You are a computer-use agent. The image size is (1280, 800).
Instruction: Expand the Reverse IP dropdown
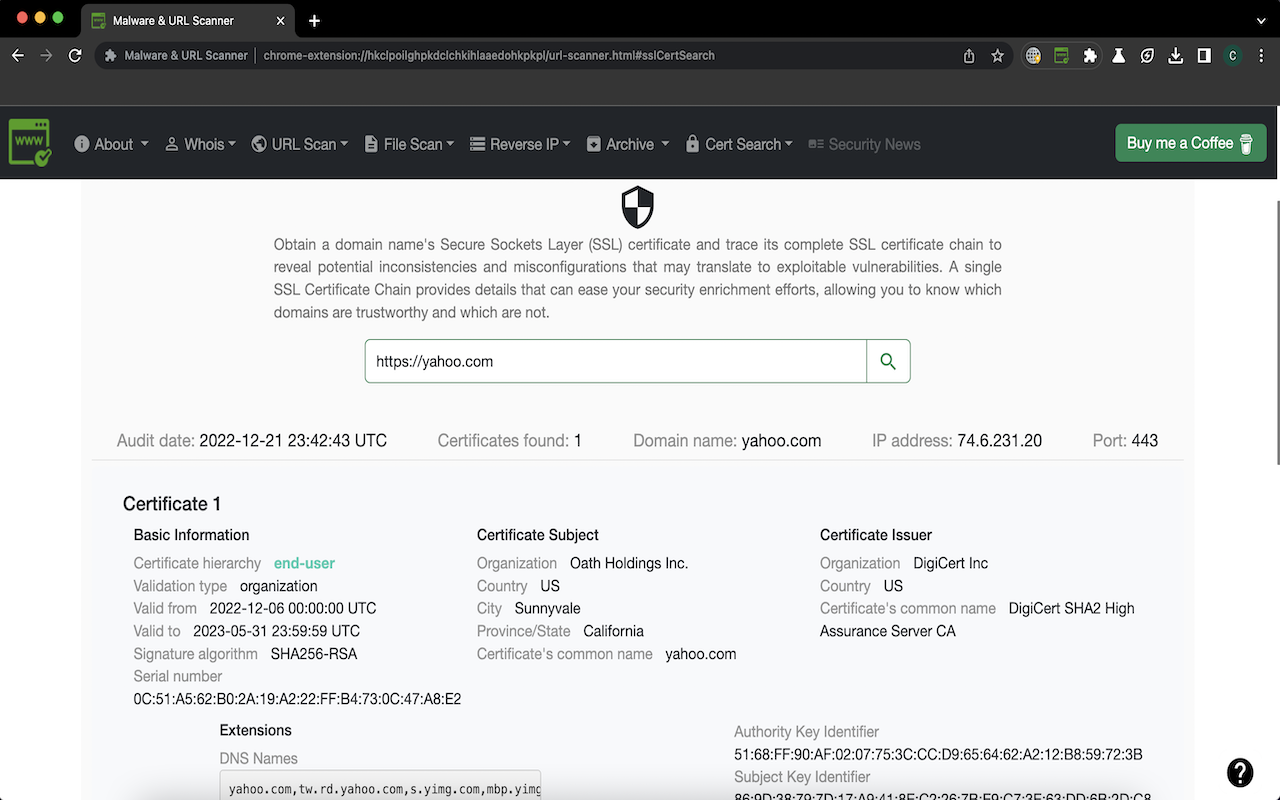coord(520,143)
